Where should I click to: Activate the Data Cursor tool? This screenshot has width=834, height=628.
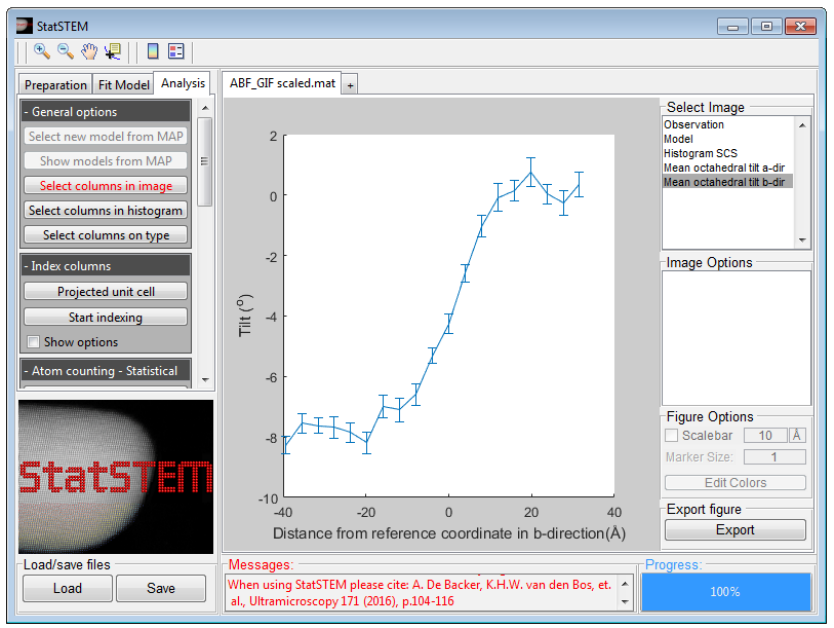coord(113,52)
